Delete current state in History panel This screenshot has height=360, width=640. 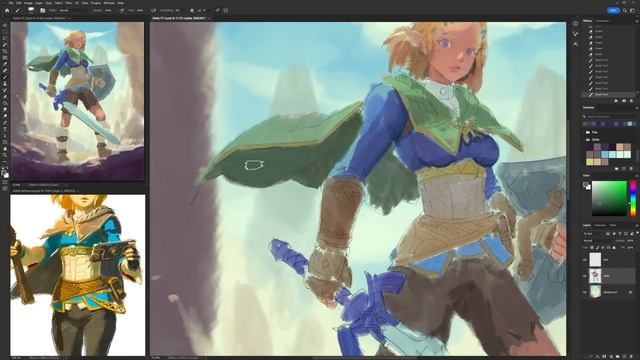pyautogui.click(x=631, y=101)
